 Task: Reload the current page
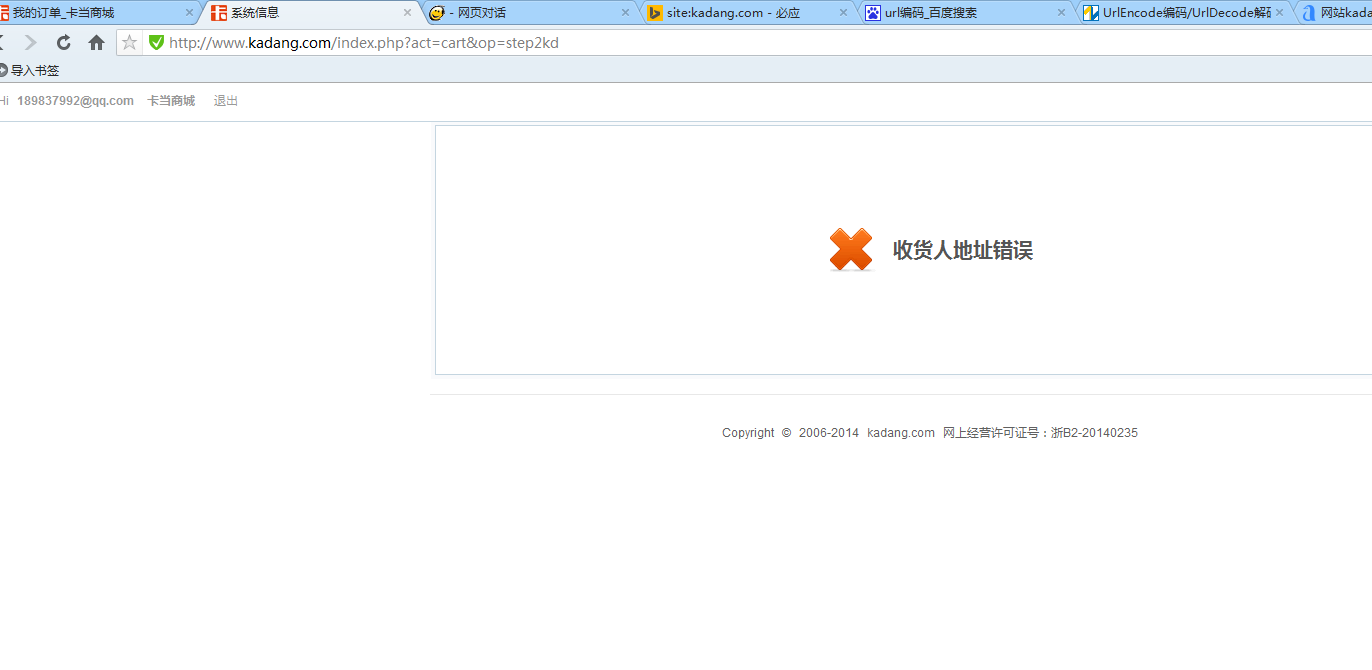click(63, 42)
